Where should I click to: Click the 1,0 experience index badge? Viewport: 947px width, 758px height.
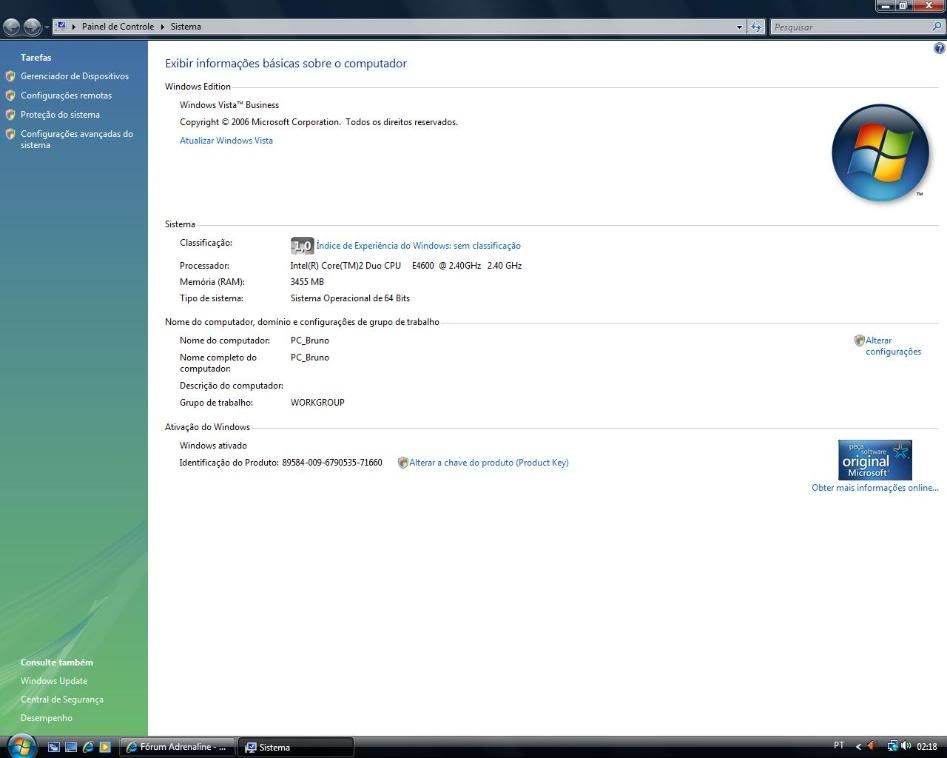[302, 245]
